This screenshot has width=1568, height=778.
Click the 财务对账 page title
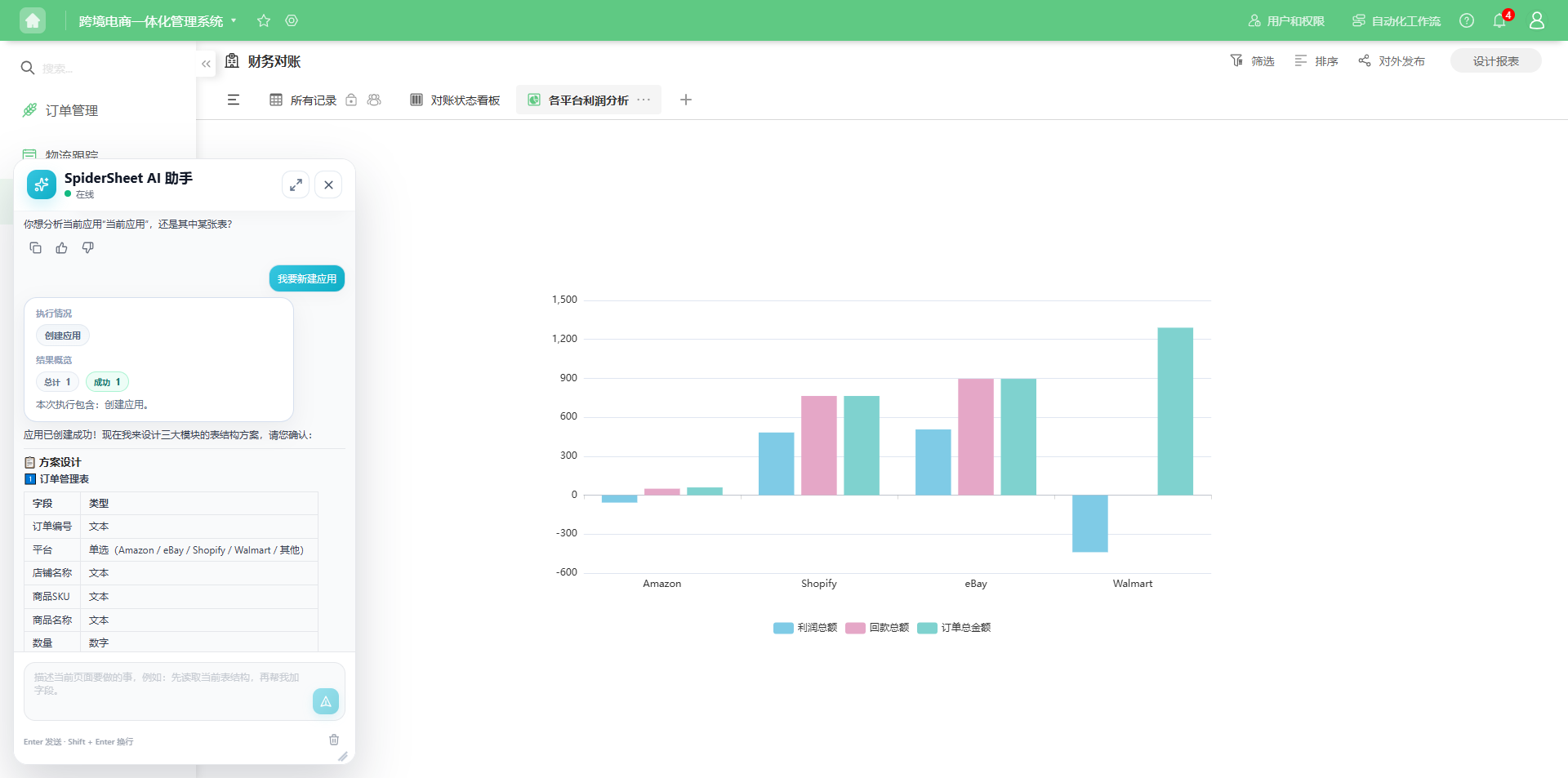tap(274, 61)
